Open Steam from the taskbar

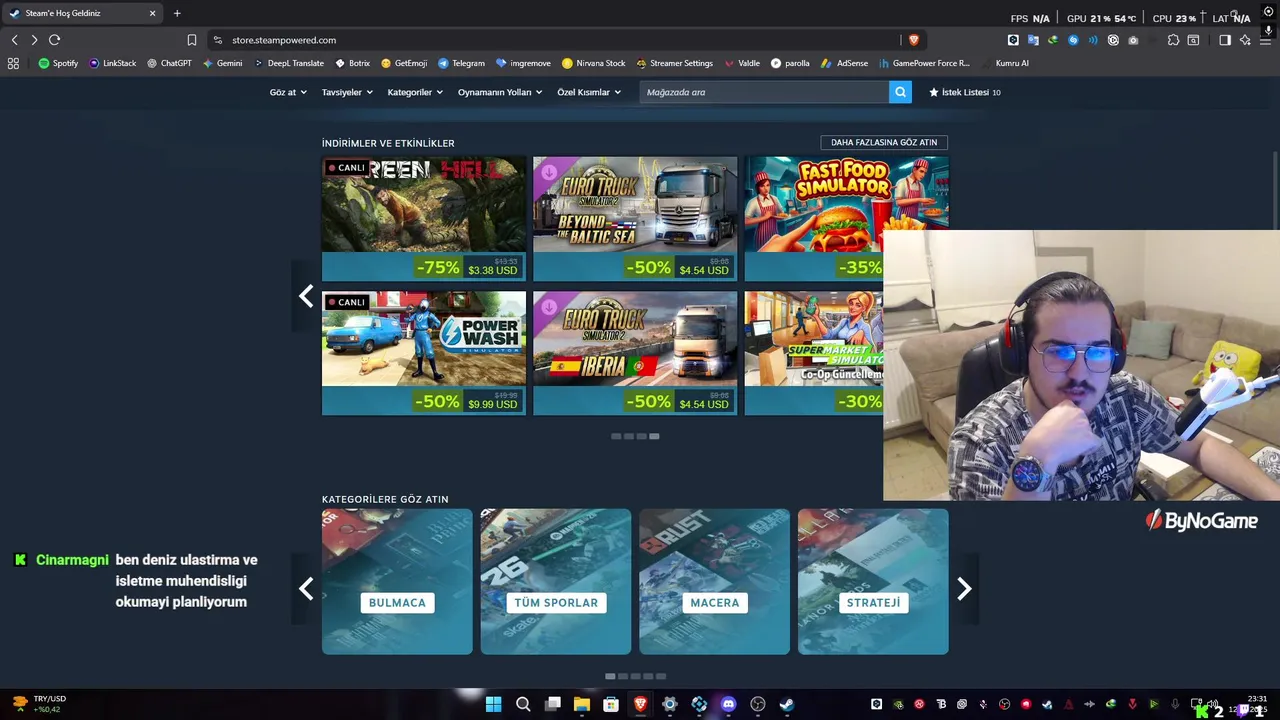pyautogui.click(x=787, y=704)
